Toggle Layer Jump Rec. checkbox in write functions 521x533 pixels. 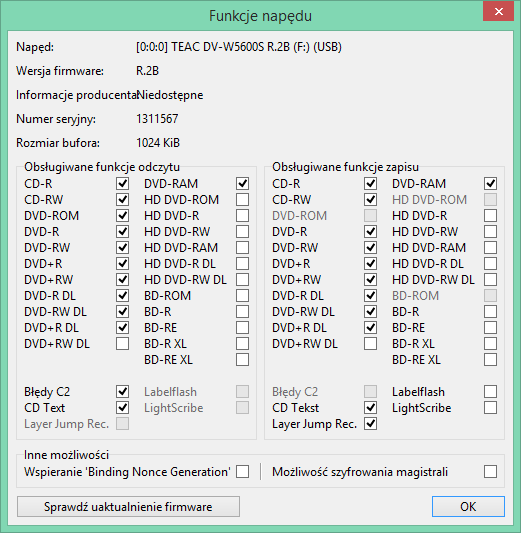click(370, 424)
